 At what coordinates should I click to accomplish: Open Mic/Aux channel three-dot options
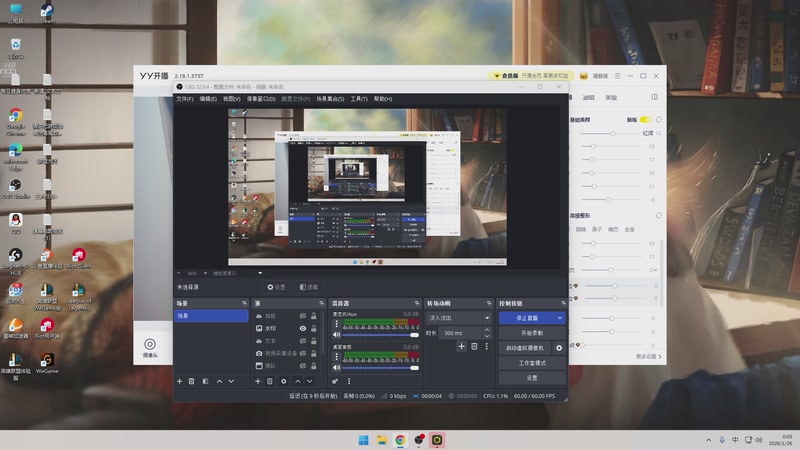(336, 324)
